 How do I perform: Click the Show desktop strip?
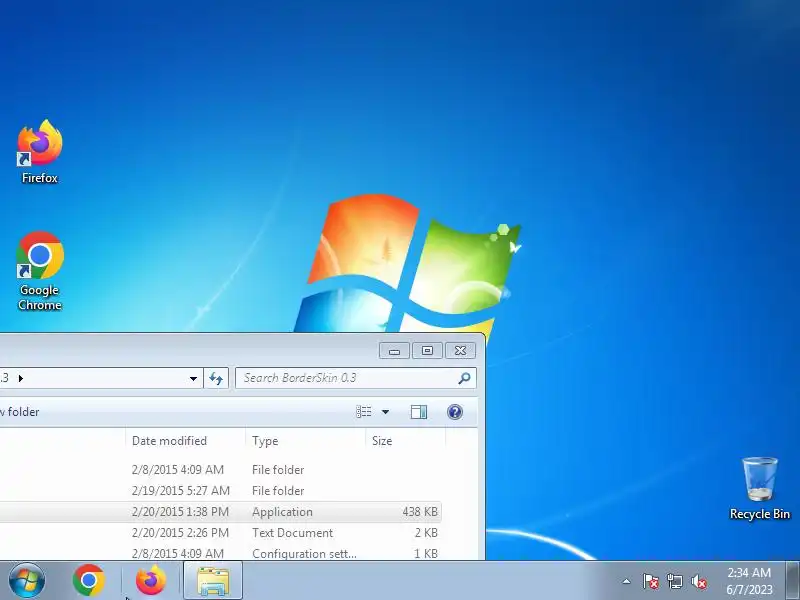(792, 581)
